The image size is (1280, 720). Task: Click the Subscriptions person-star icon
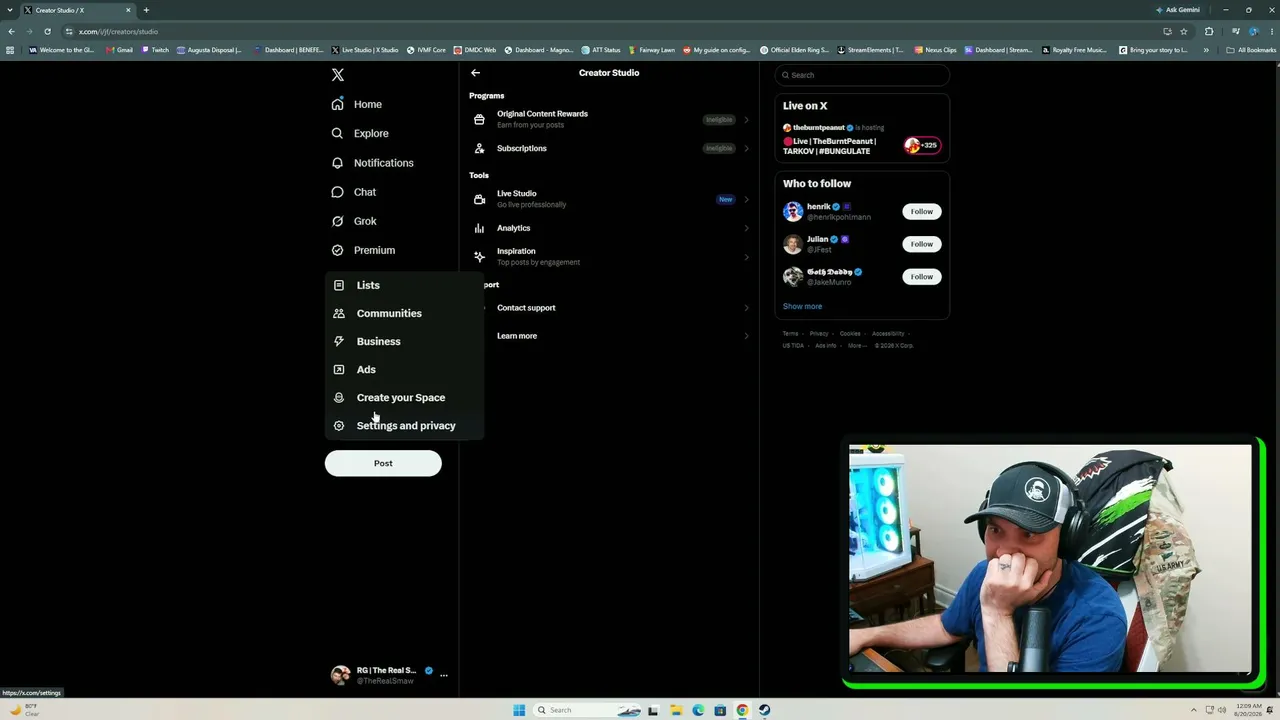[x=480, y=148]
